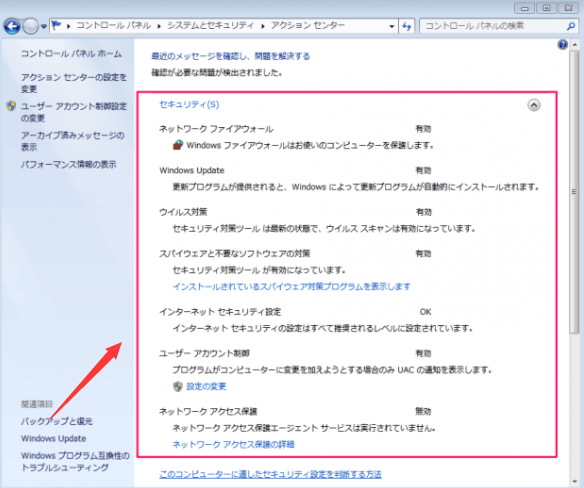The height and width of the screenshot is (488, 584).
Task: Click the refresh button beside the address bar
Action: pos(406,26)
